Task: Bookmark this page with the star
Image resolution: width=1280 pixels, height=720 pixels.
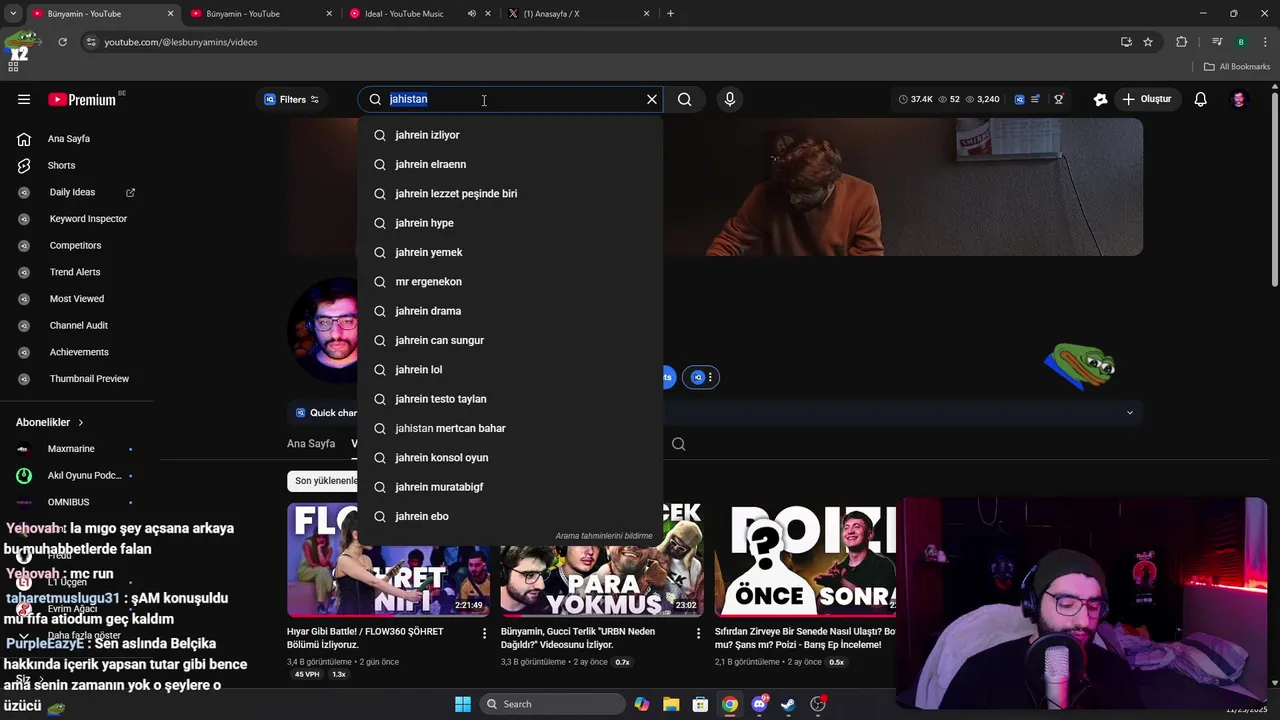Action: coord(1148,42)
